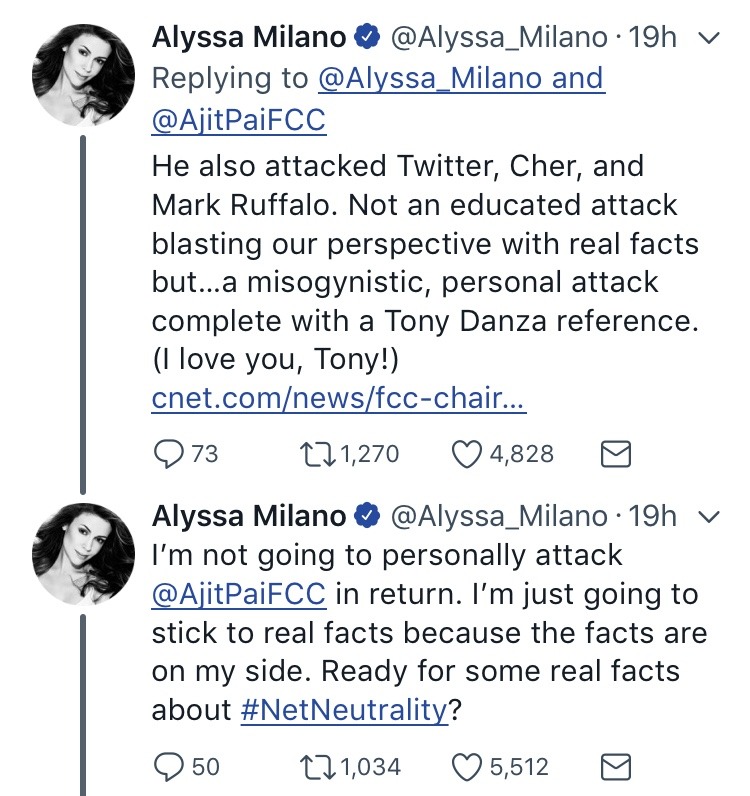Share second tweet via envelope icon
Image resolution: width=750 pixels, height=796 pixels.
pos(614,767)
